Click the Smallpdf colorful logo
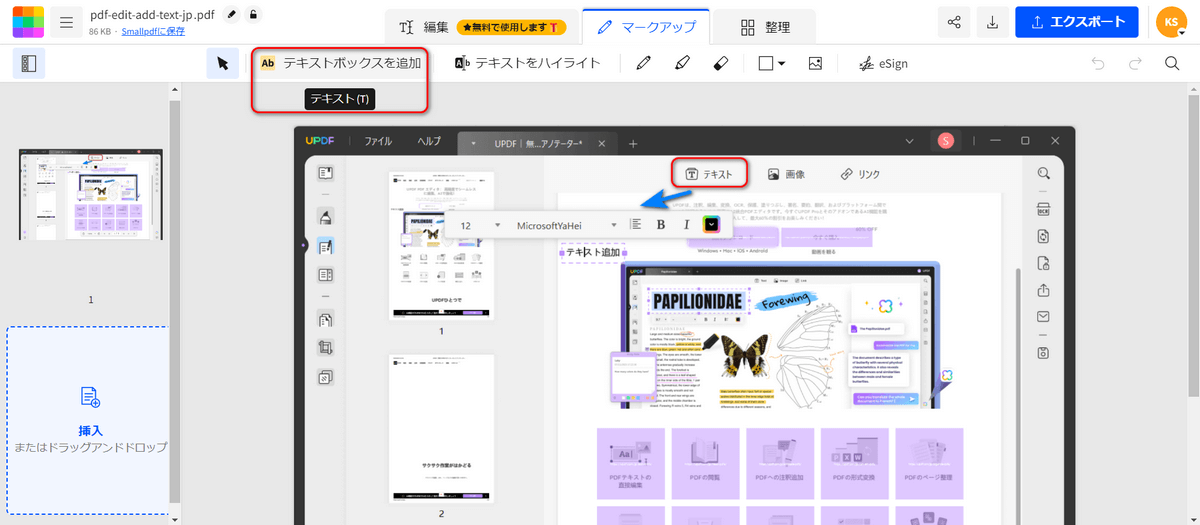1200x525 pixels. click(28, 21)
